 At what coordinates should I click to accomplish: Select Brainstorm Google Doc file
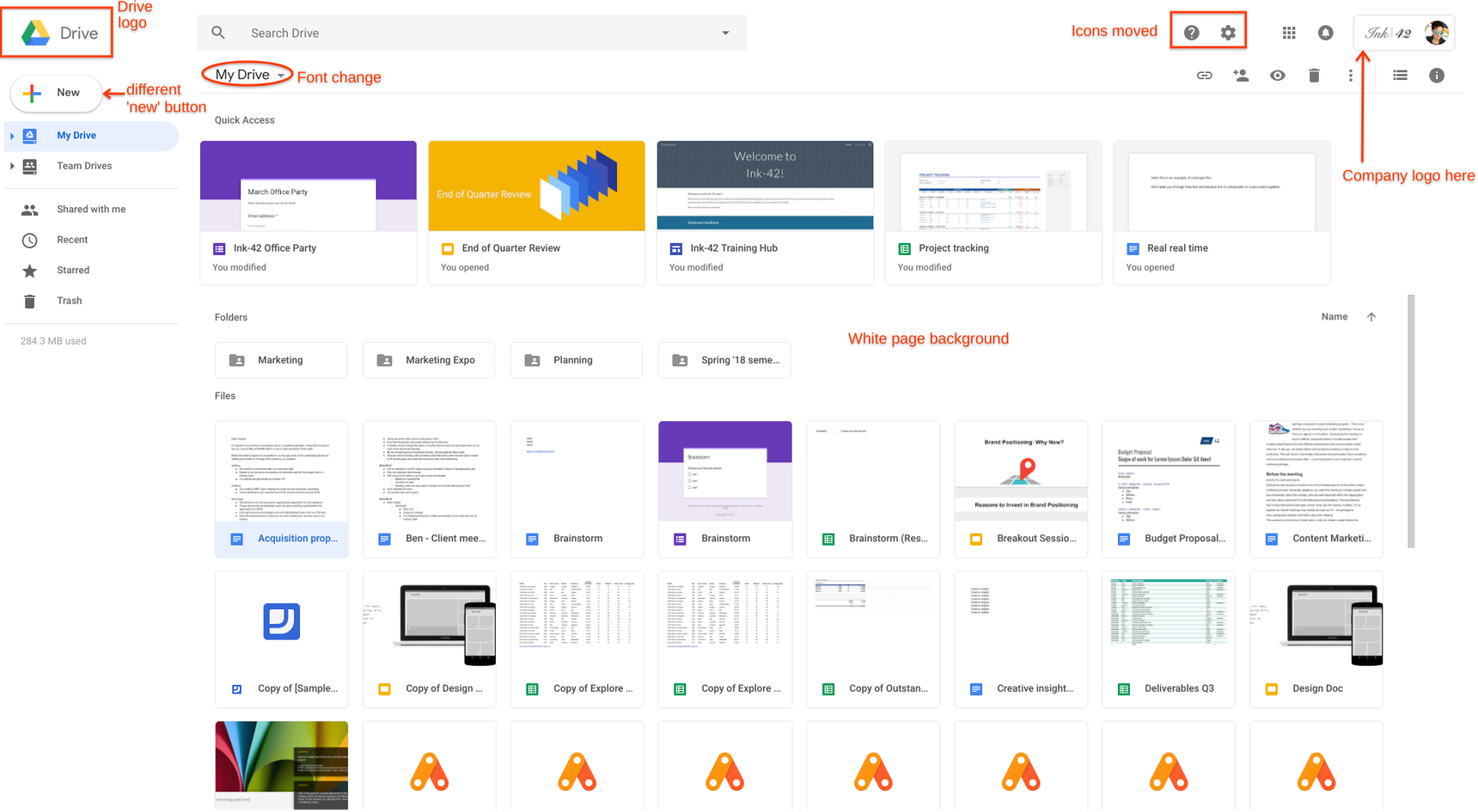(x=577, y=489)
